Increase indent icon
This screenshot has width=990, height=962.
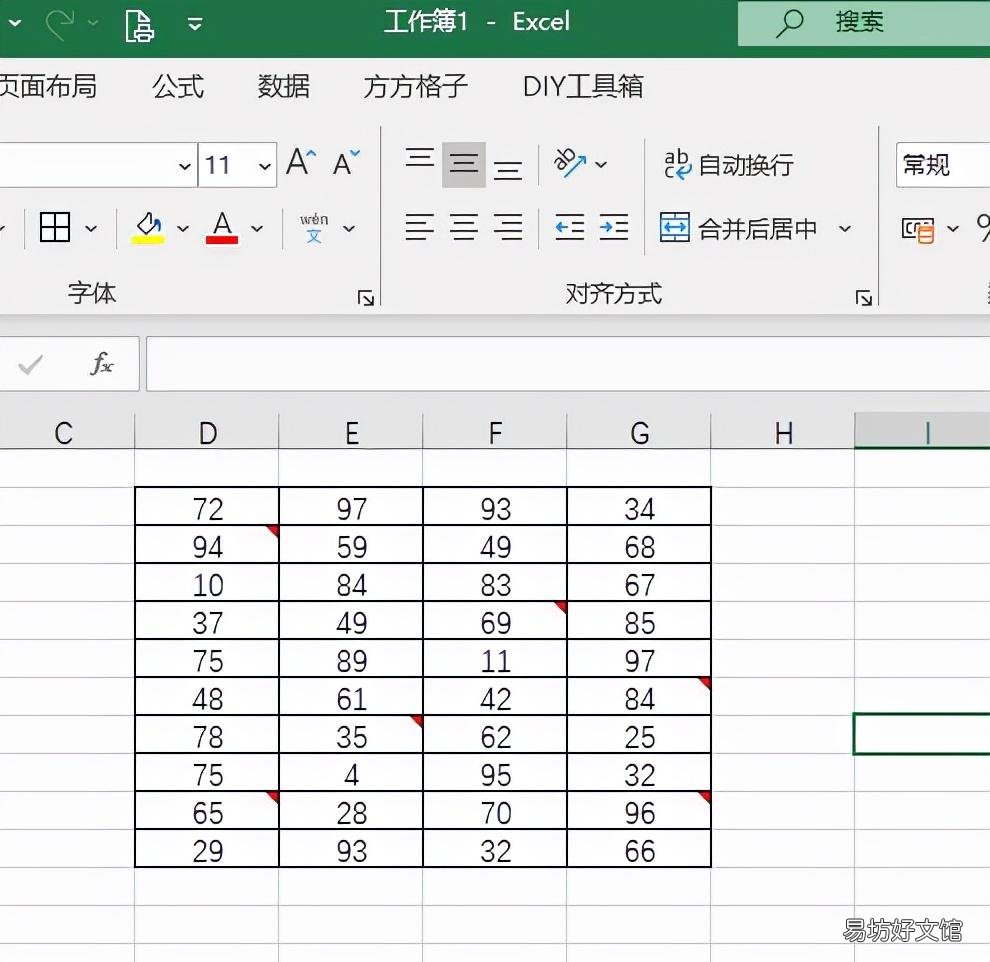614,227
